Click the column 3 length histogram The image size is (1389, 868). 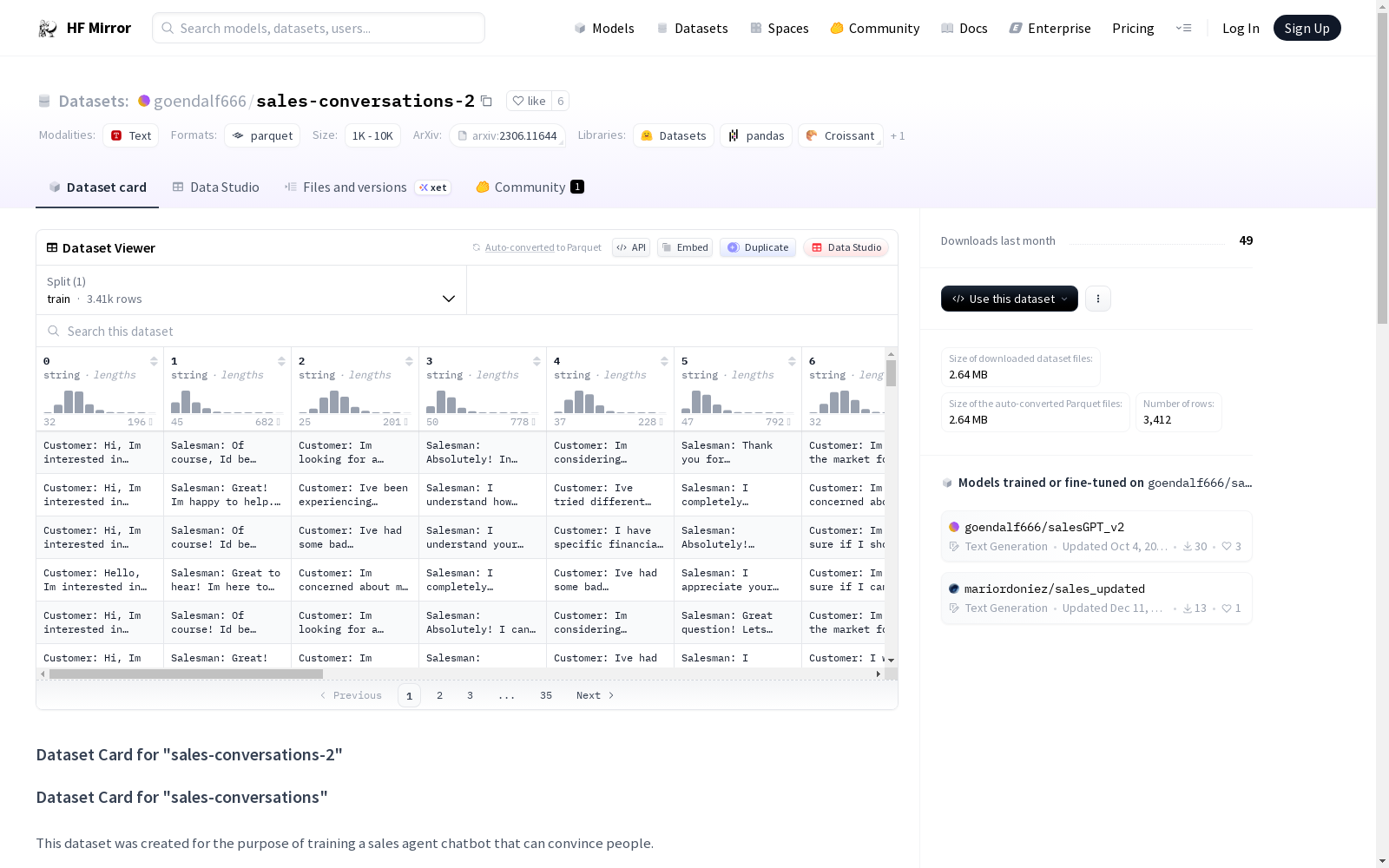[x=483, y=401]
